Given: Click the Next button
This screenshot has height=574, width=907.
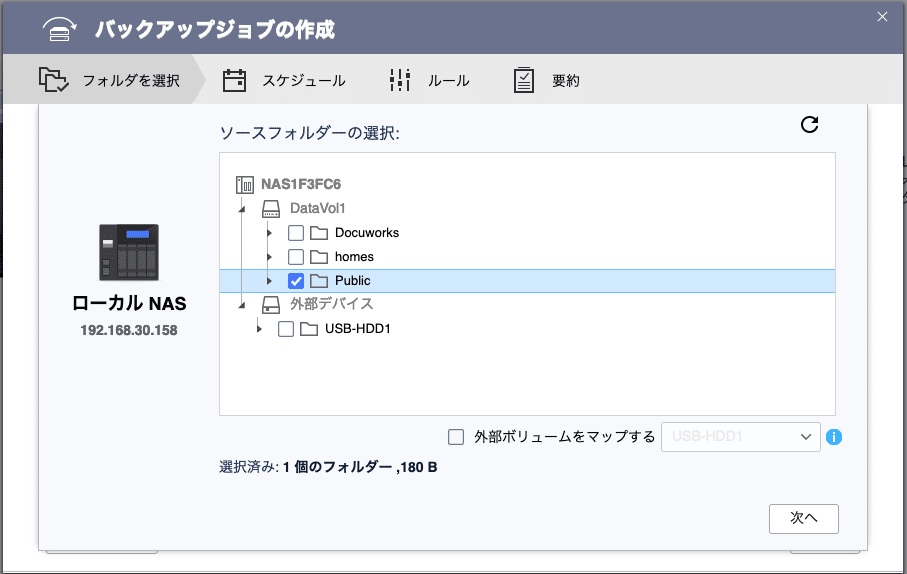Looking at the screenshot, I should click(x=803, y=518).
